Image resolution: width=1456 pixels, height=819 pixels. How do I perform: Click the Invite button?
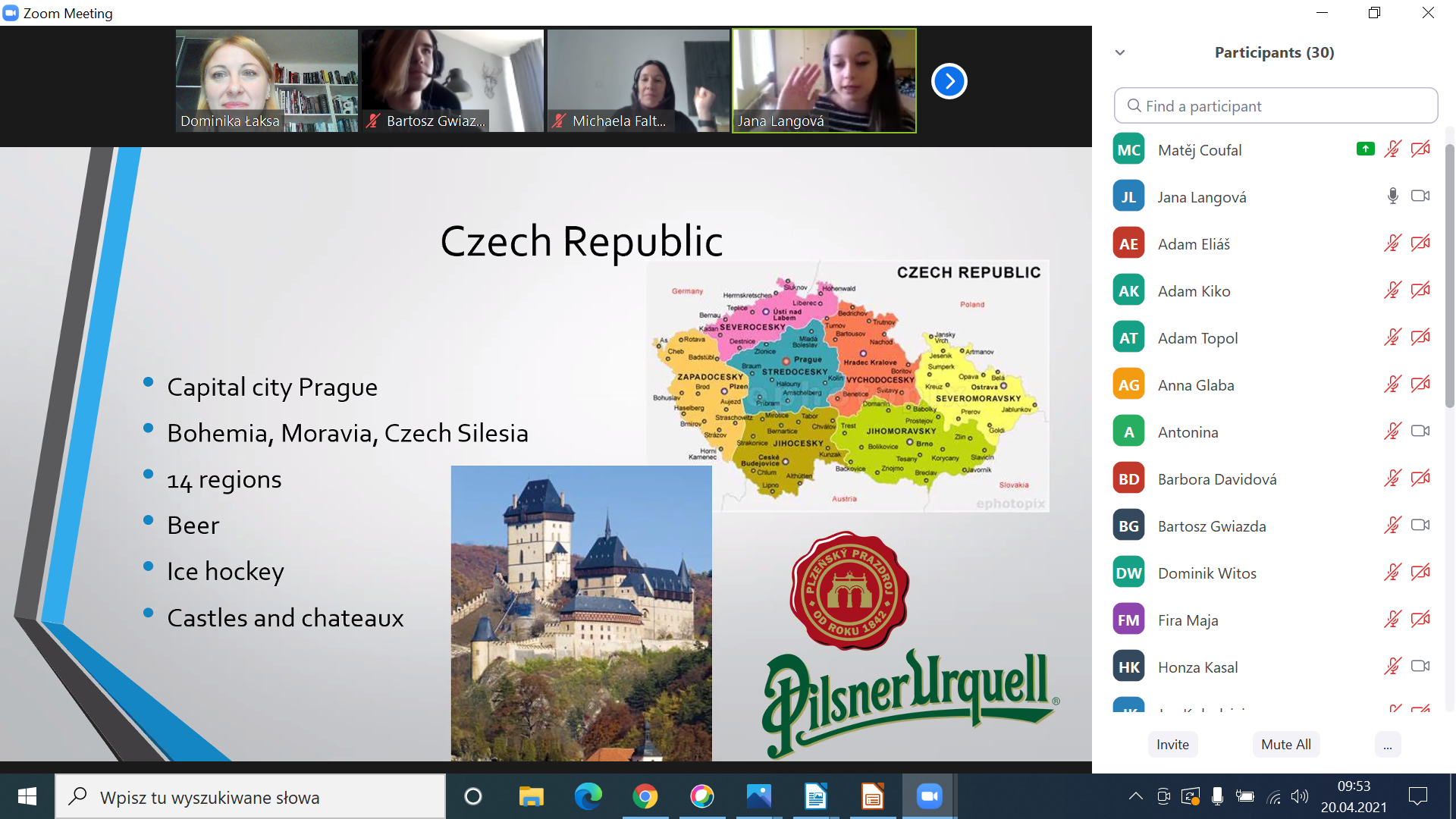pos(1172,744)
